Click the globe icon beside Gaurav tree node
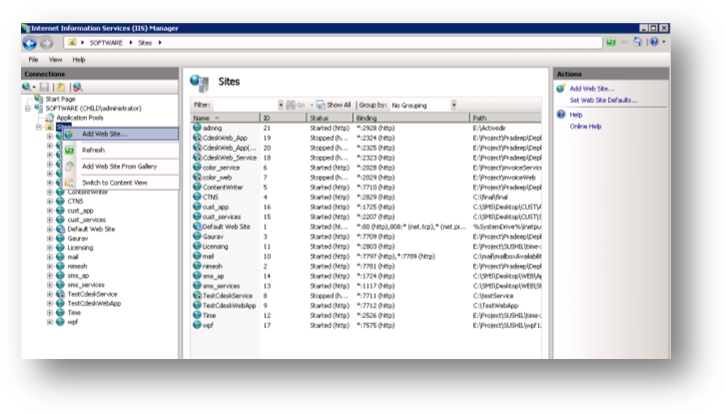Viewport: 726px width, 414px height. coord(60,238)
